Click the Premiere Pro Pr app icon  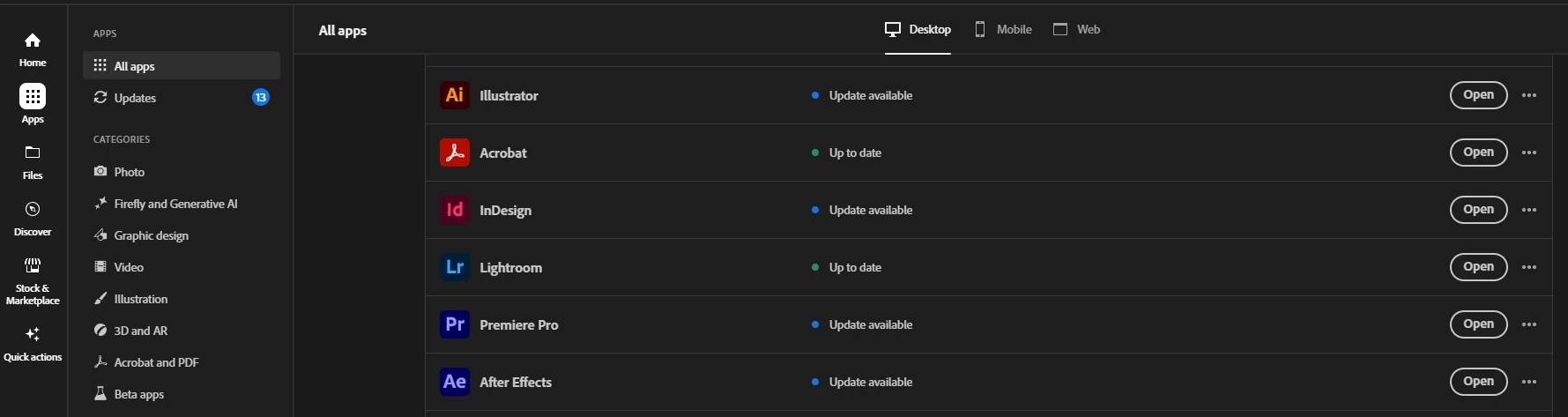click(455, 324)
